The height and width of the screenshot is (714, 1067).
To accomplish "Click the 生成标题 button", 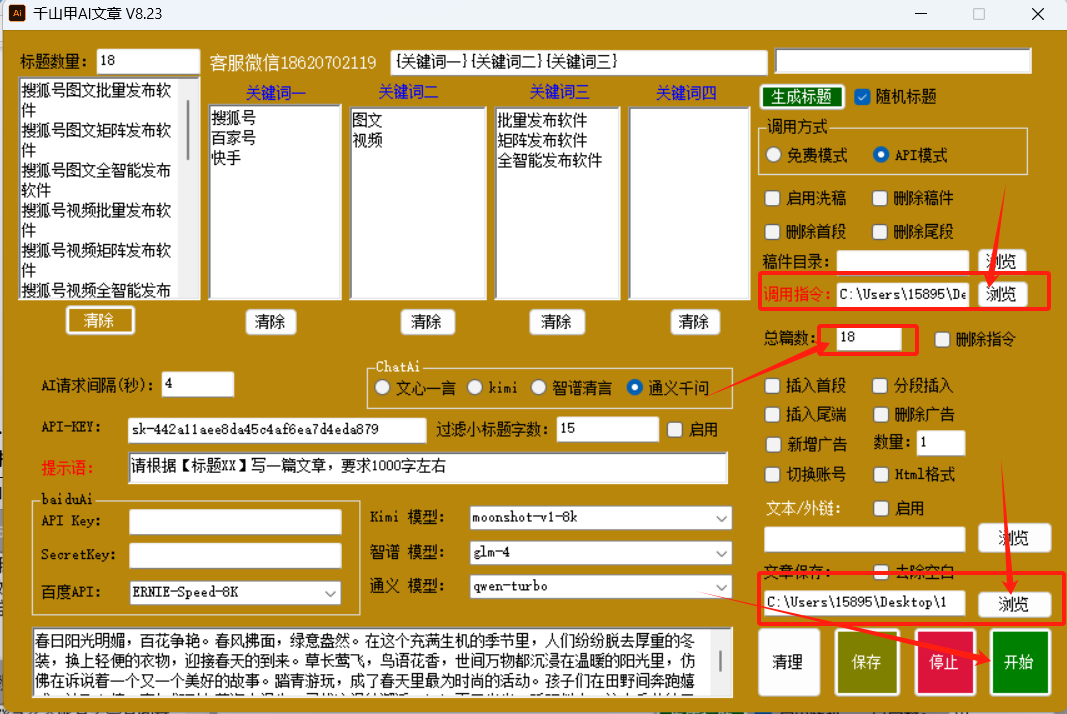I will [802, 97].
